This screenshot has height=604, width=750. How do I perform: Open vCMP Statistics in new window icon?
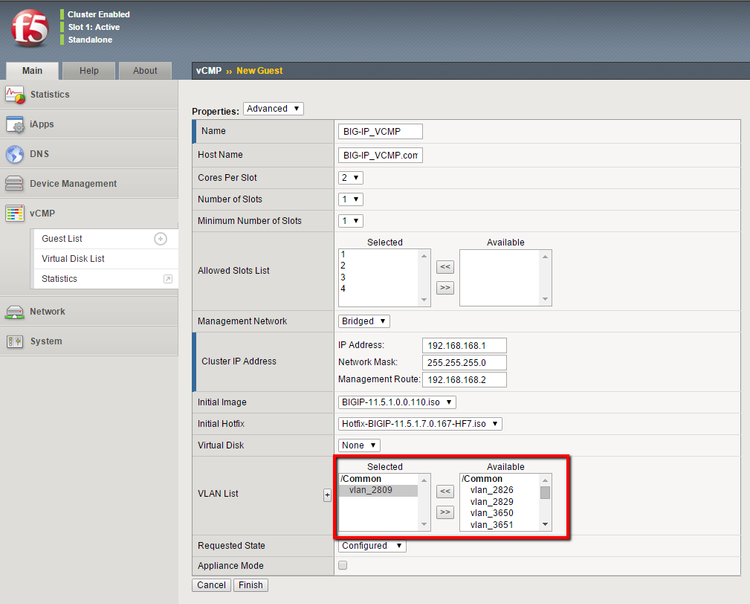pos(167,279)
